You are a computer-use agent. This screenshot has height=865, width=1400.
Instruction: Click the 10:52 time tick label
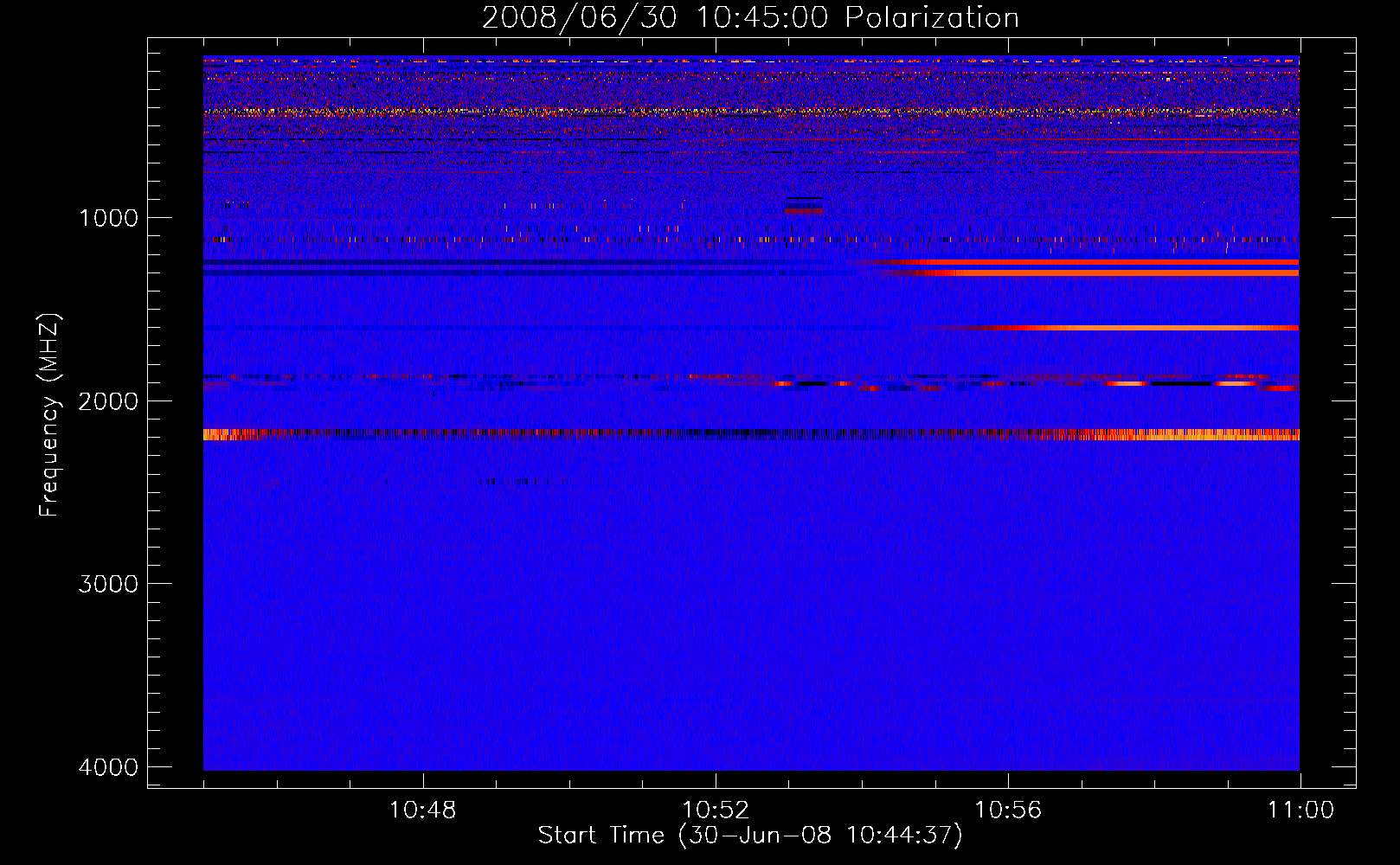click(716, 811)
